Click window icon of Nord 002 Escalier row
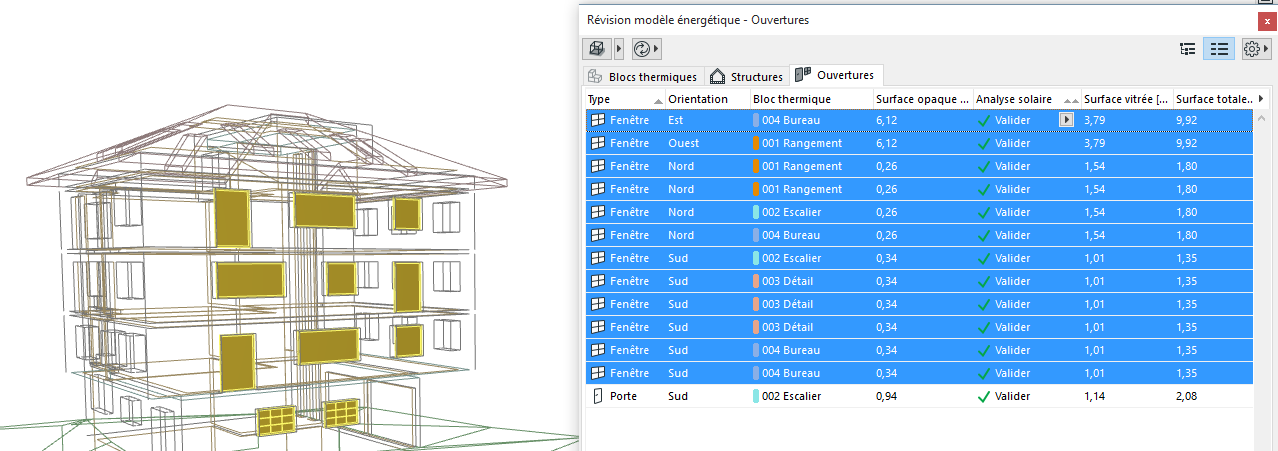 click(598, 212)
